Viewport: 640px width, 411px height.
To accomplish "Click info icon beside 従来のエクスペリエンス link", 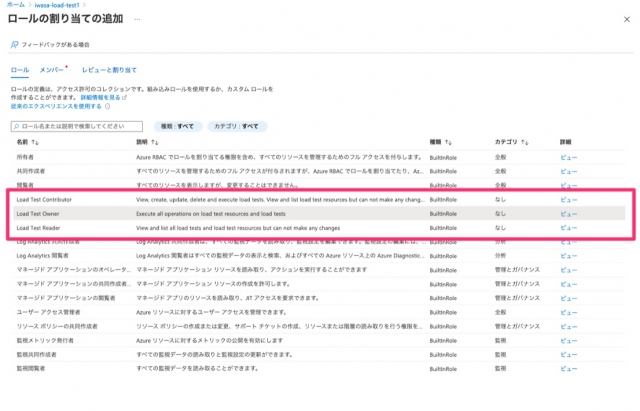I will tap(107, 107).
